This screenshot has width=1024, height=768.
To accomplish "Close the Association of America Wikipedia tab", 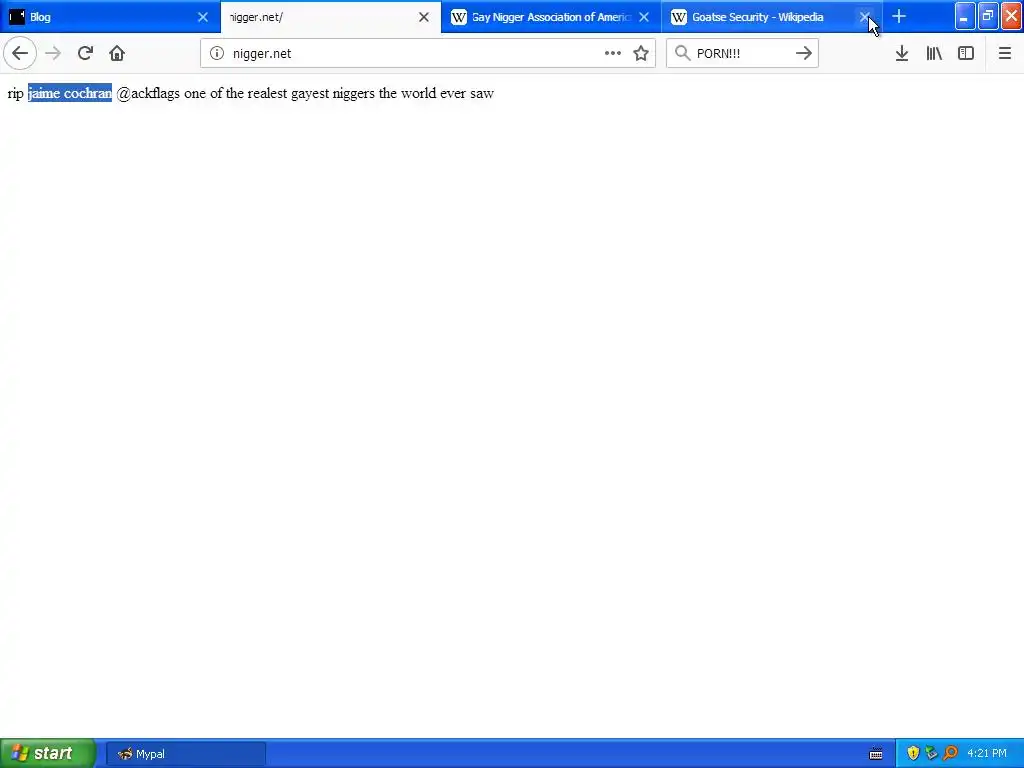I will 644,17.
